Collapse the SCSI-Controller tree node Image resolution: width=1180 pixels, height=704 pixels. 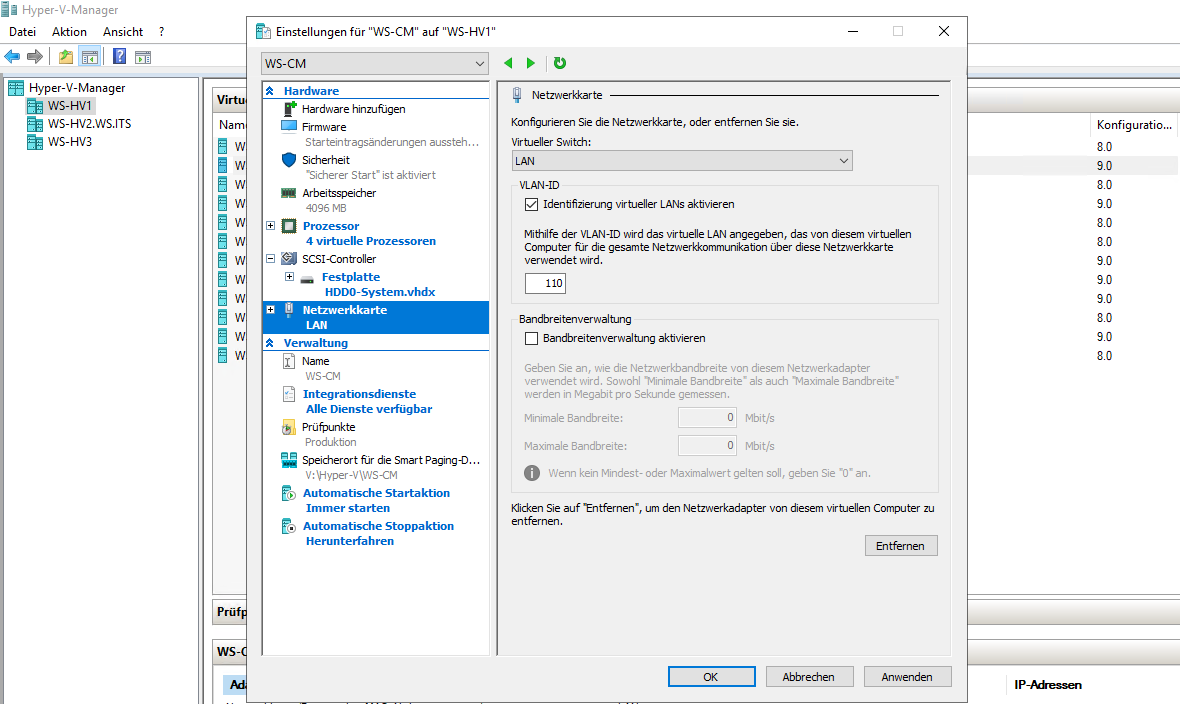[x=271, y=258]
